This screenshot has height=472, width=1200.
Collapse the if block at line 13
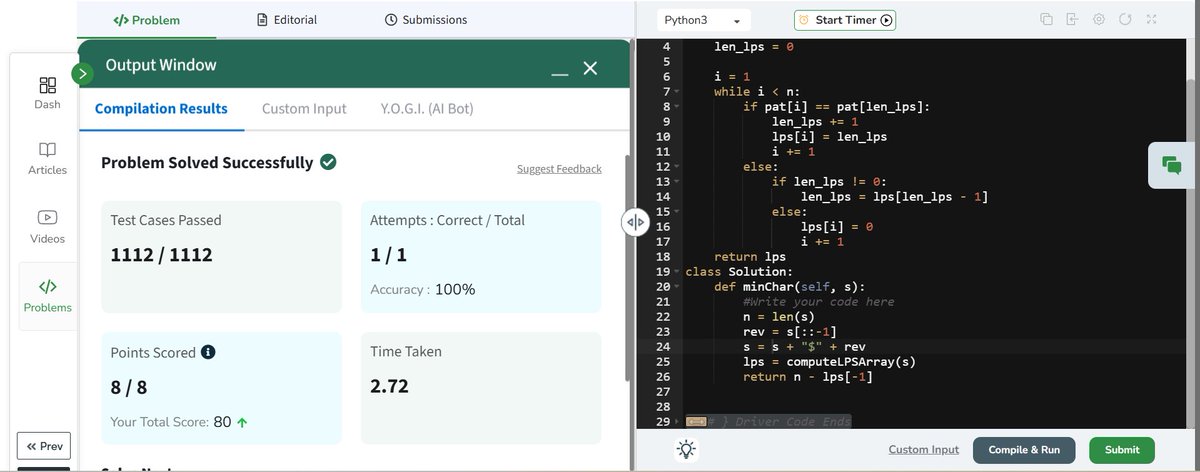click(677, 182)
